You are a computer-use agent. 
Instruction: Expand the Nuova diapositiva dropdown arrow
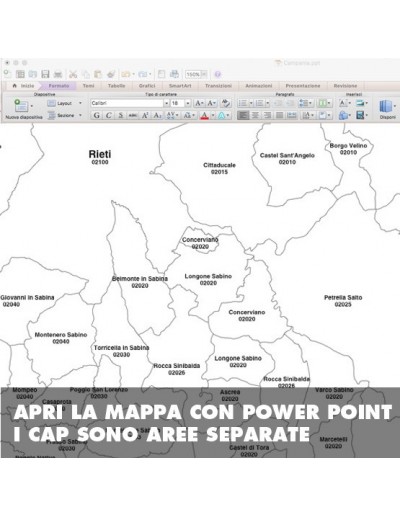pos(32,106)
